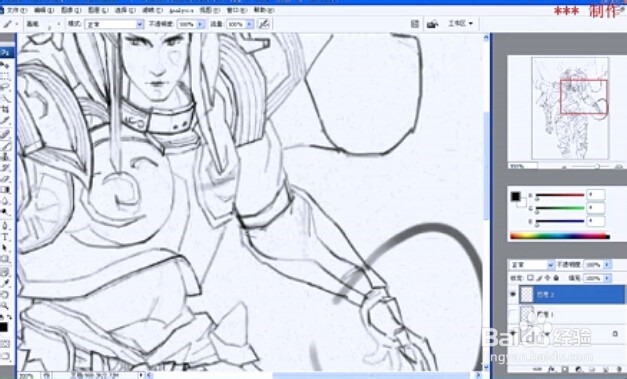Change the screen mode at toolbox bottom
Viewport: 627px width, 379px height.
coord(5,355)
